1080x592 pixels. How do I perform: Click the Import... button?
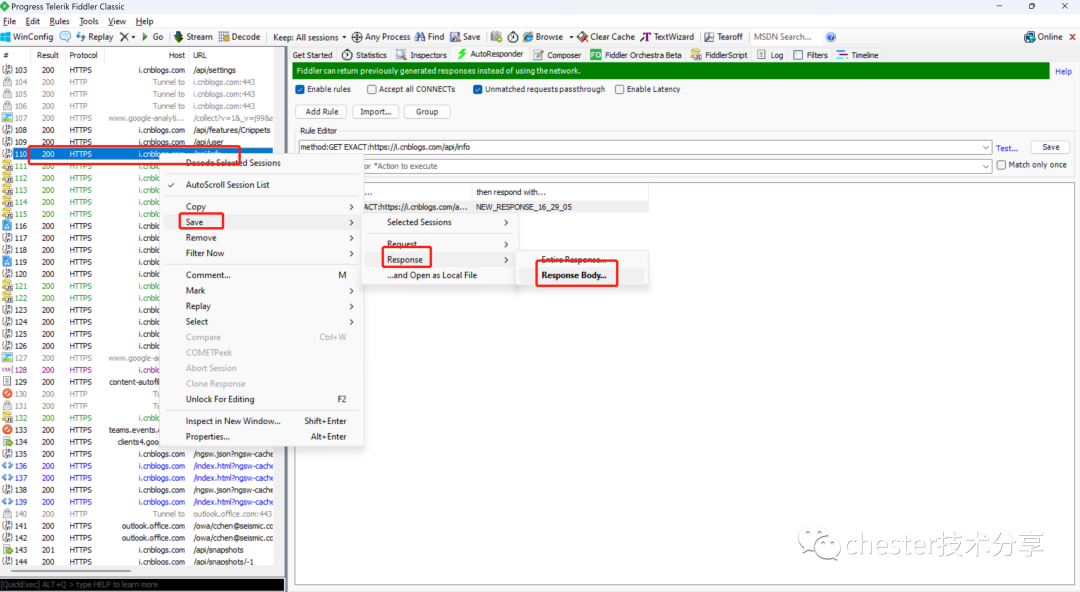coord(375,112)
